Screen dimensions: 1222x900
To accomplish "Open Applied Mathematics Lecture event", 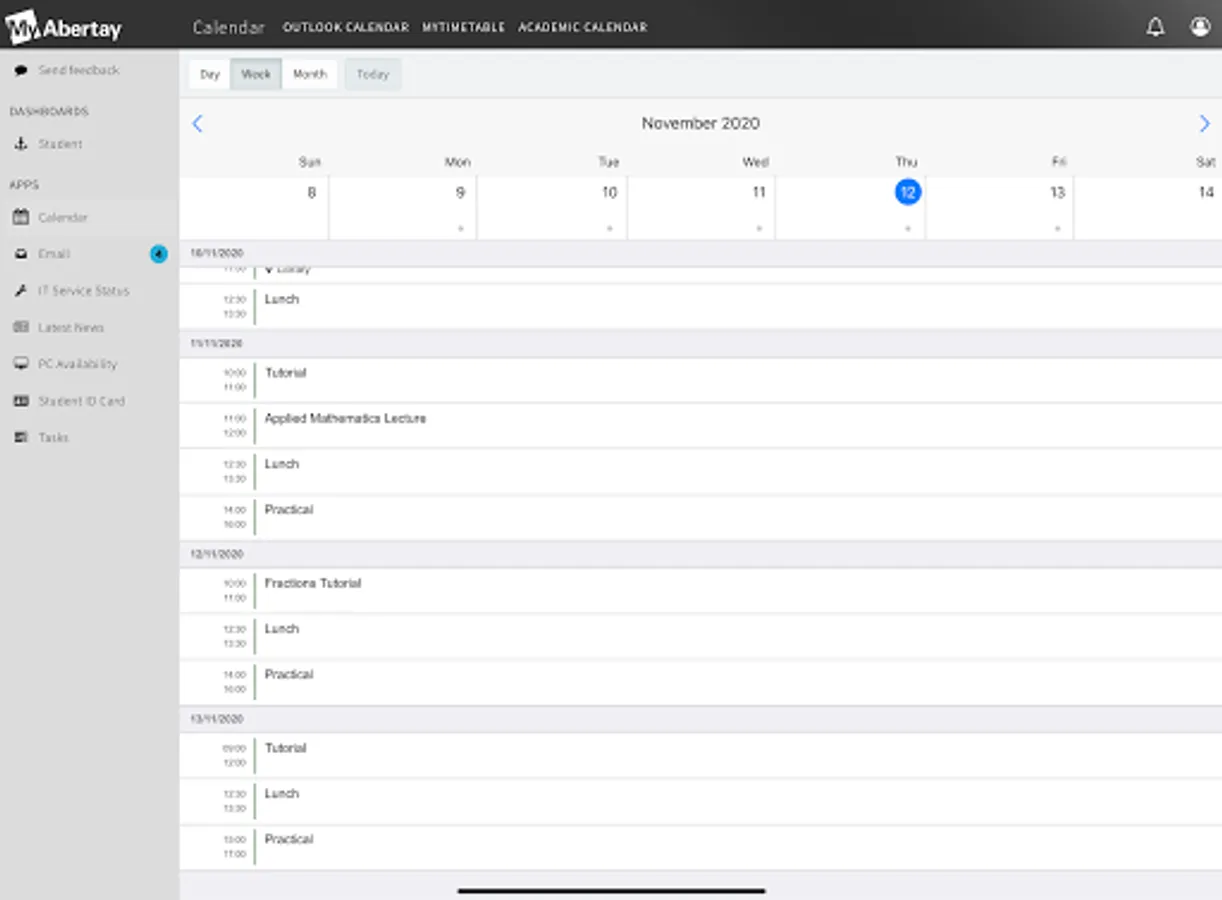I will [700, 426].
